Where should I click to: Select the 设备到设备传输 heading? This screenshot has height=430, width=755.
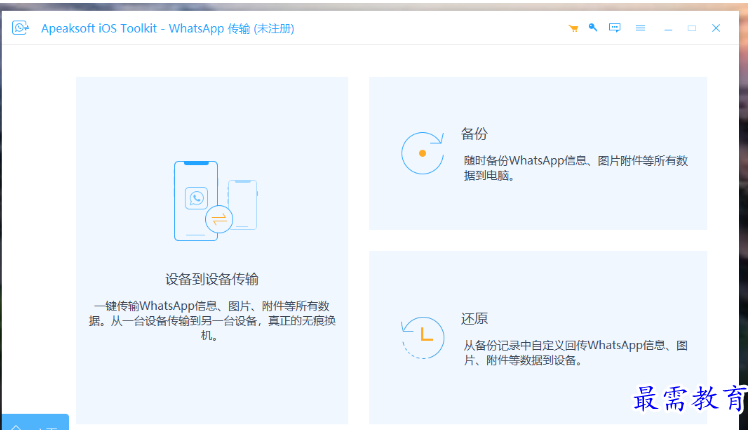coord(212,279)
